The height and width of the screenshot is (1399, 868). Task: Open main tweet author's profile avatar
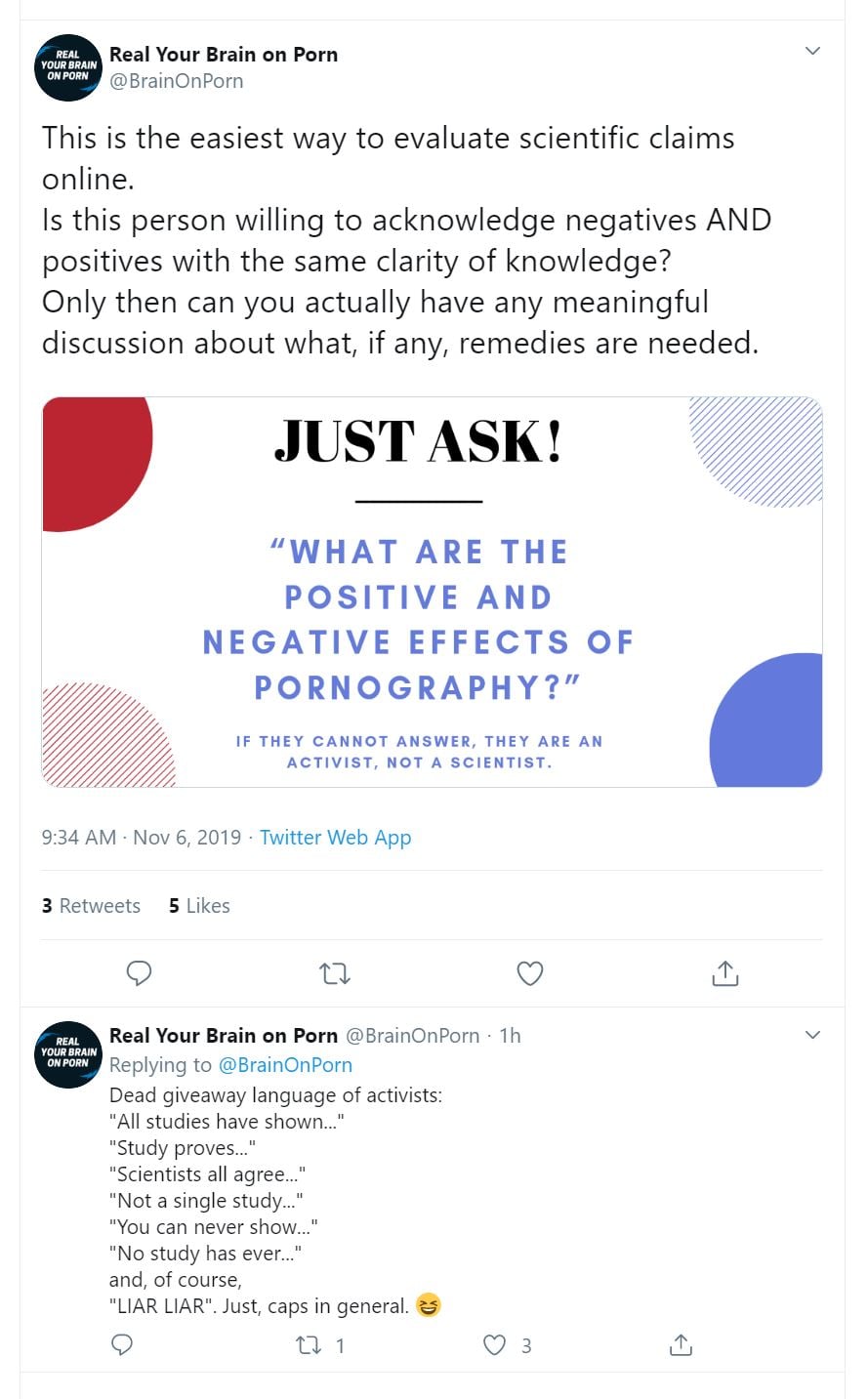pos(68,67)
